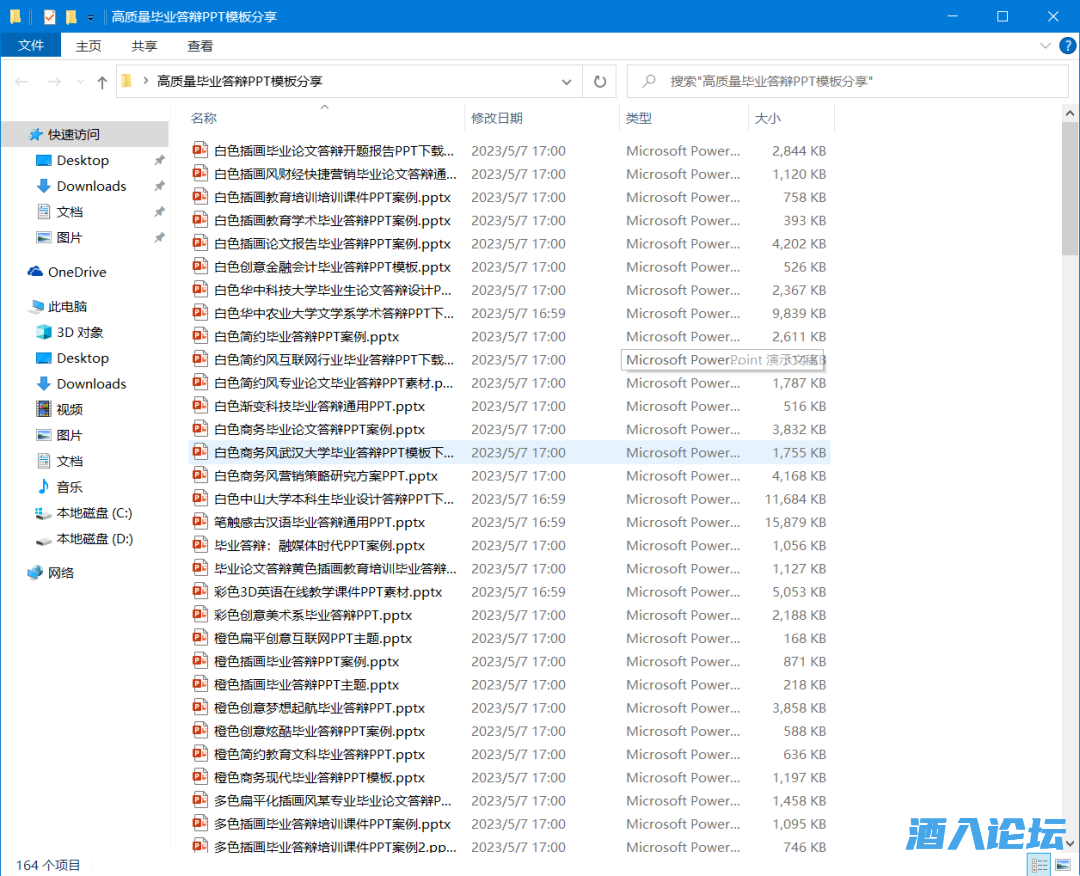Image resolution: width=1080 pixels, height=876 pixels.
Task: Select 本地磁盘 (C:) drive
Action: coord(93,513)
